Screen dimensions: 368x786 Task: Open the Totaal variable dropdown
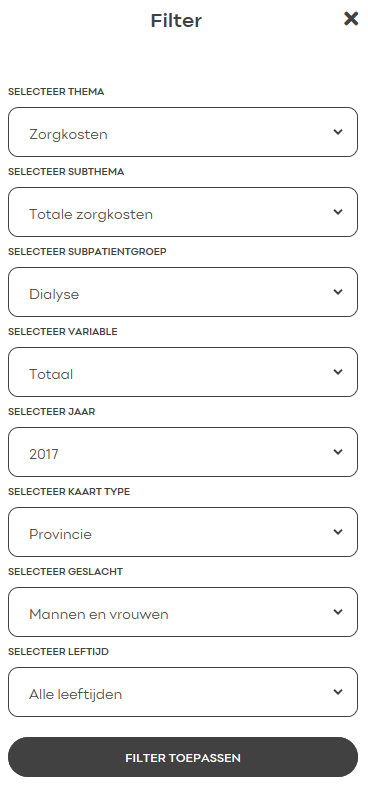pos(183,372)
